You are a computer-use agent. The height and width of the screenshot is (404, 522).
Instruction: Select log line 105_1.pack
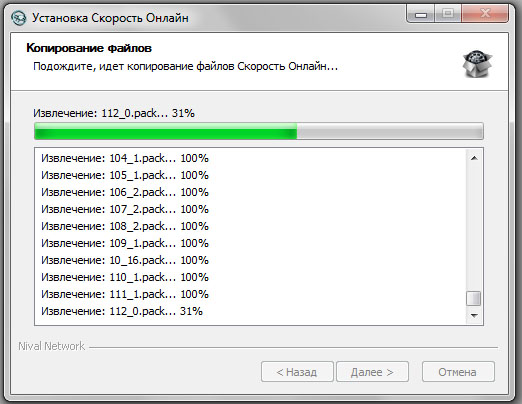tap(125, 175)
